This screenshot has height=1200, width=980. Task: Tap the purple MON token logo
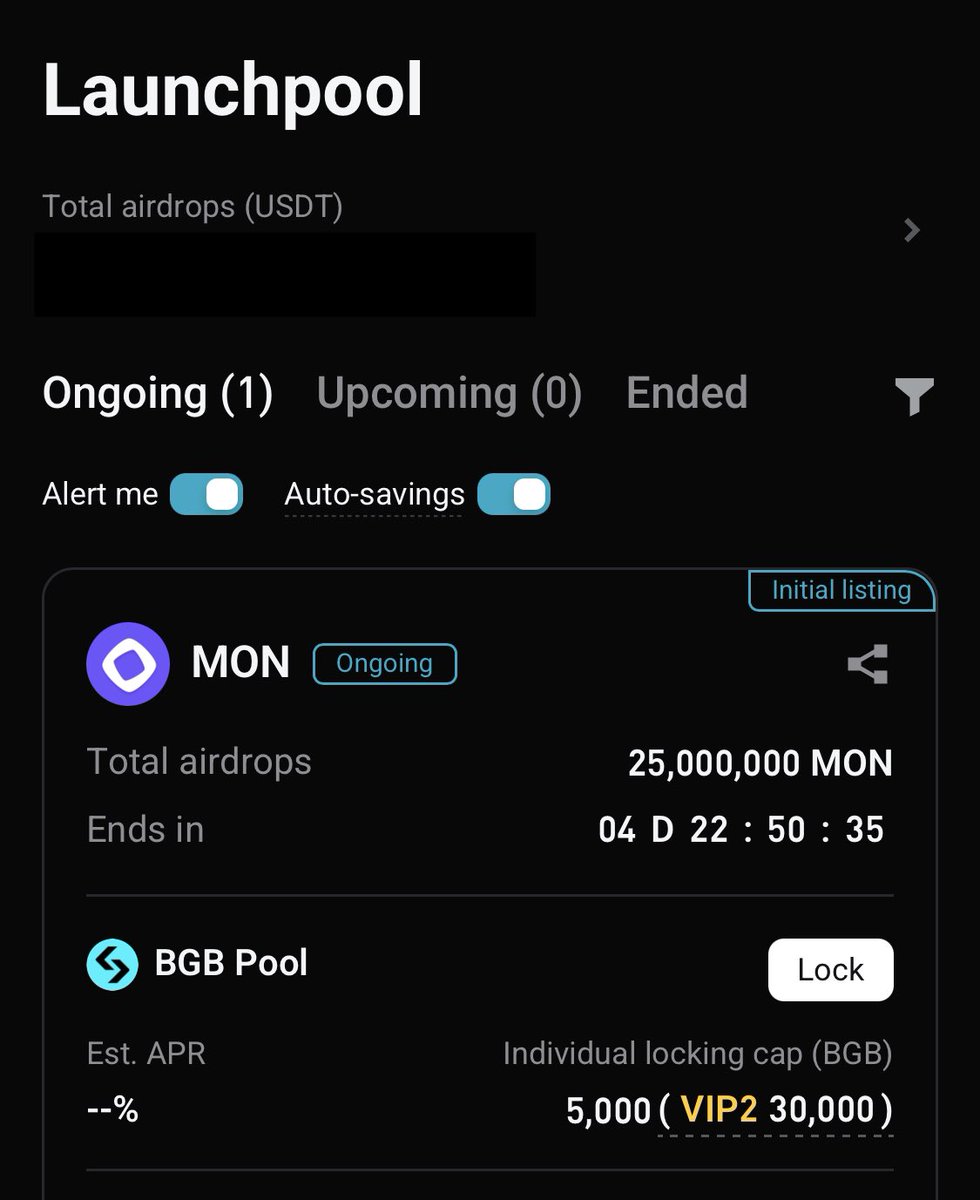(x=128, y=664)
